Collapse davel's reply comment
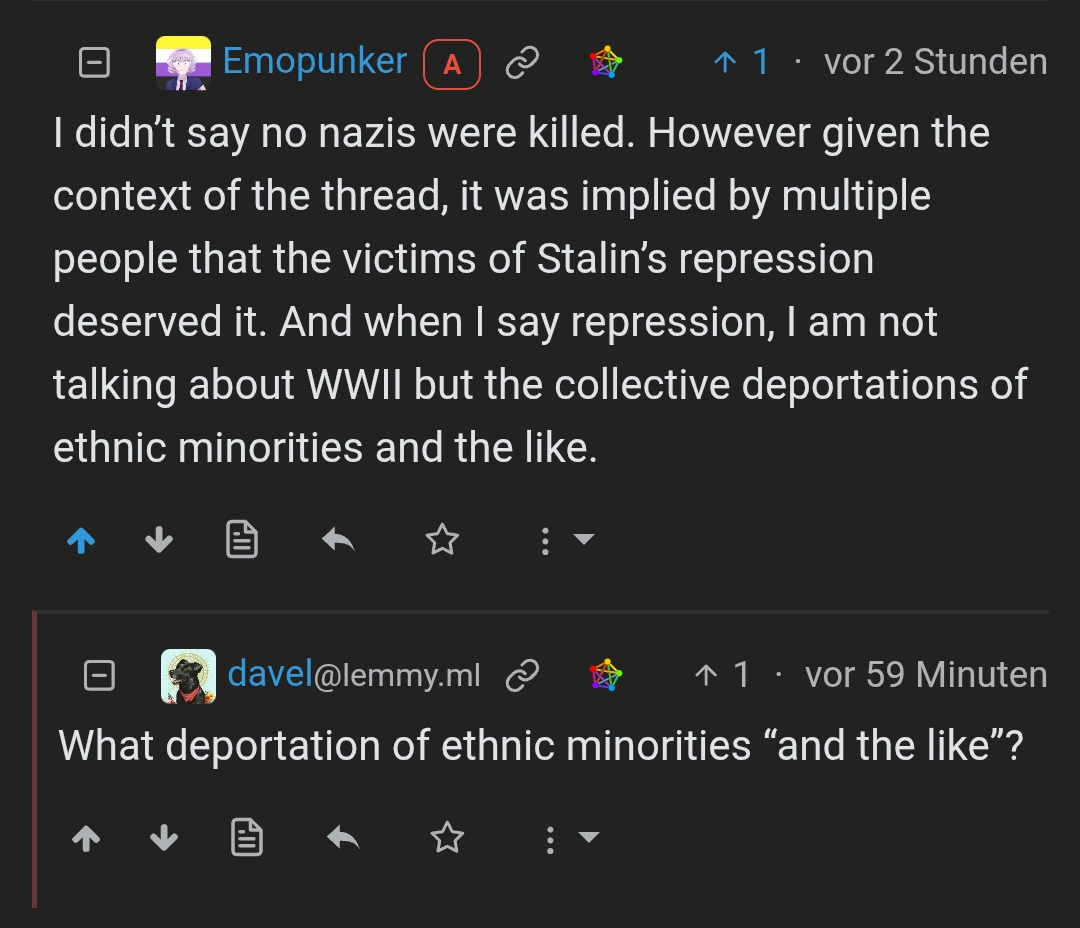Image resolution: width=1080 pixels, height=928 pixels. (99, 676)
